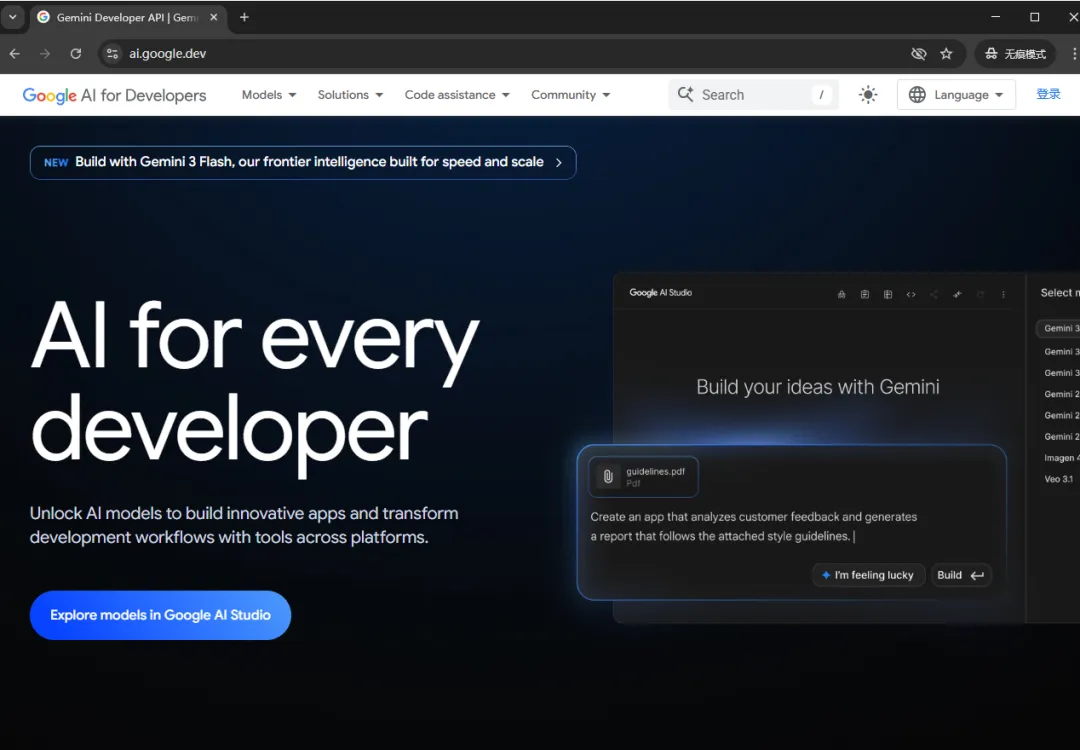Click the I'm feeling lucky button

tap(868, 575)
